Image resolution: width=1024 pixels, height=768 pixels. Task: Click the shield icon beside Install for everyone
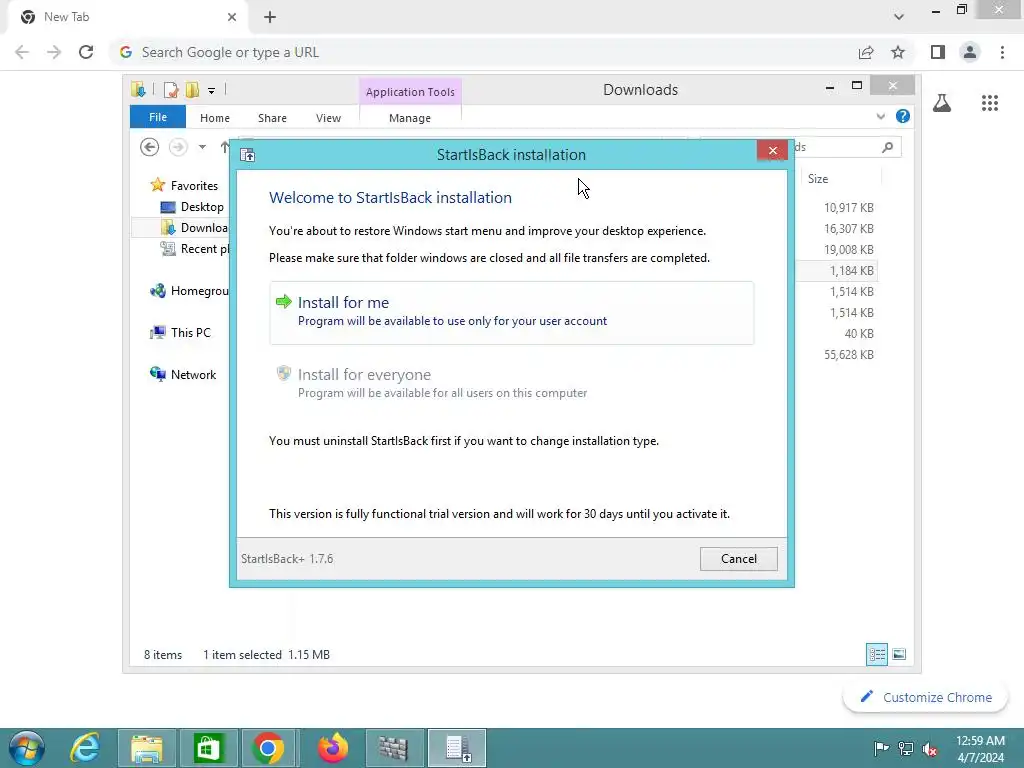pos(283,373)
